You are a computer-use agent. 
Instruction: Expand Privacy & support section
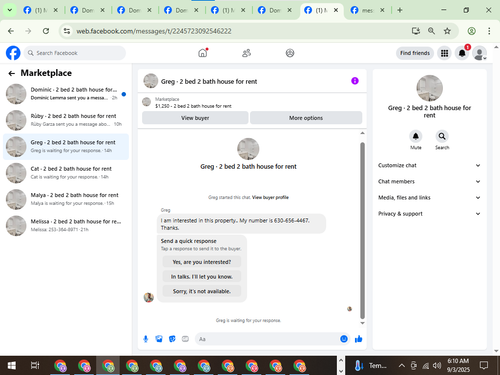coord(429,214)
